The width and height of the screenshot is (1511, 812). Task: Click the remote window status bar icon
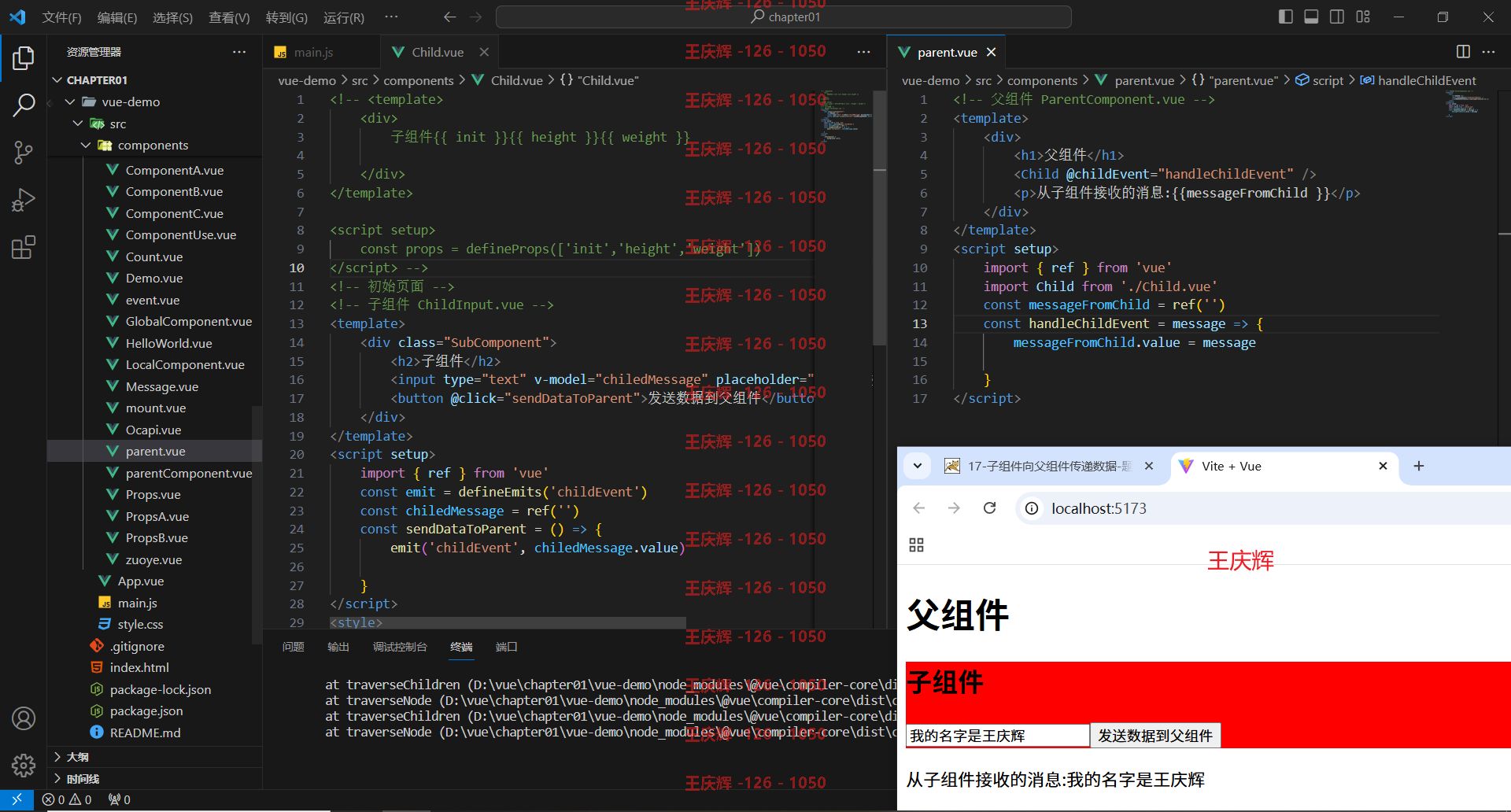coord(17,799)
